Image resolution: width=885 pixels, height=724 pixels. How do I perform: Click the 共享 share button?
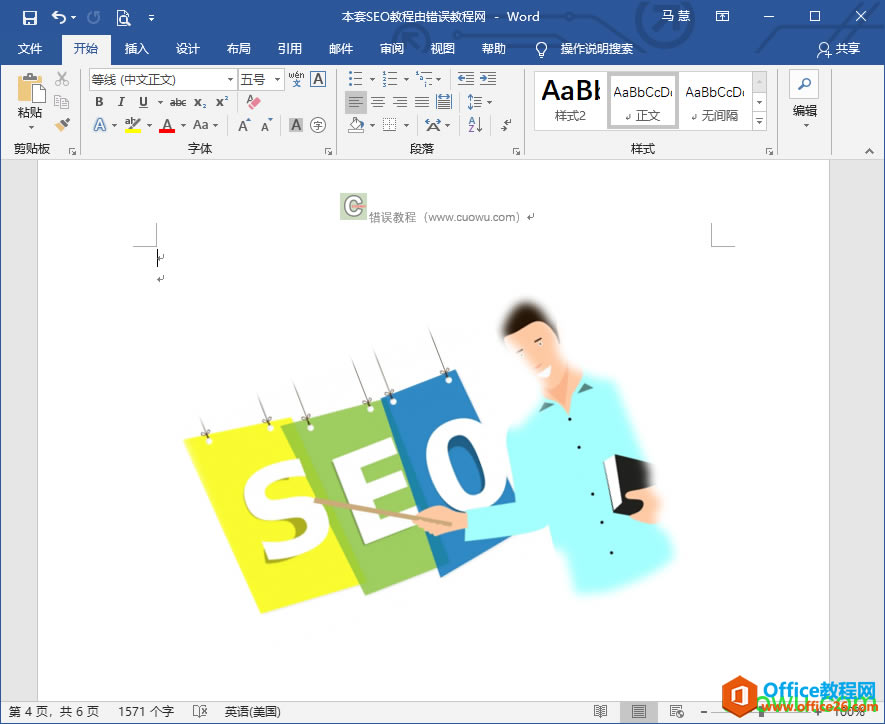pos(839,49)
